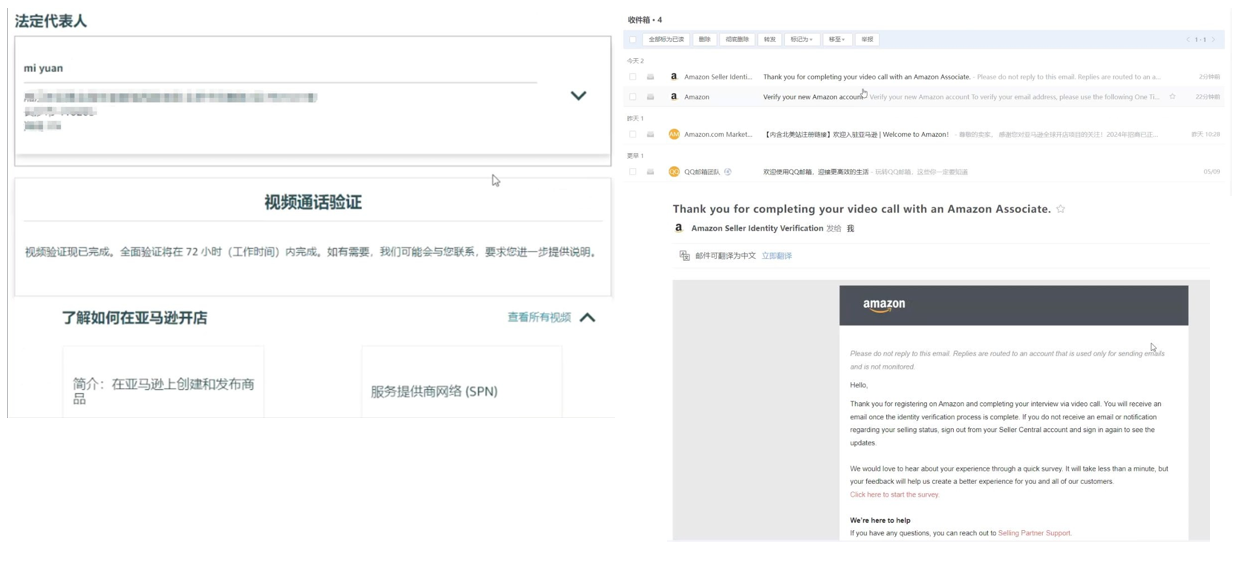Expand the mi yuan legal representative card
Screen dimensions: 1241x564
click(x=578, y=96)
